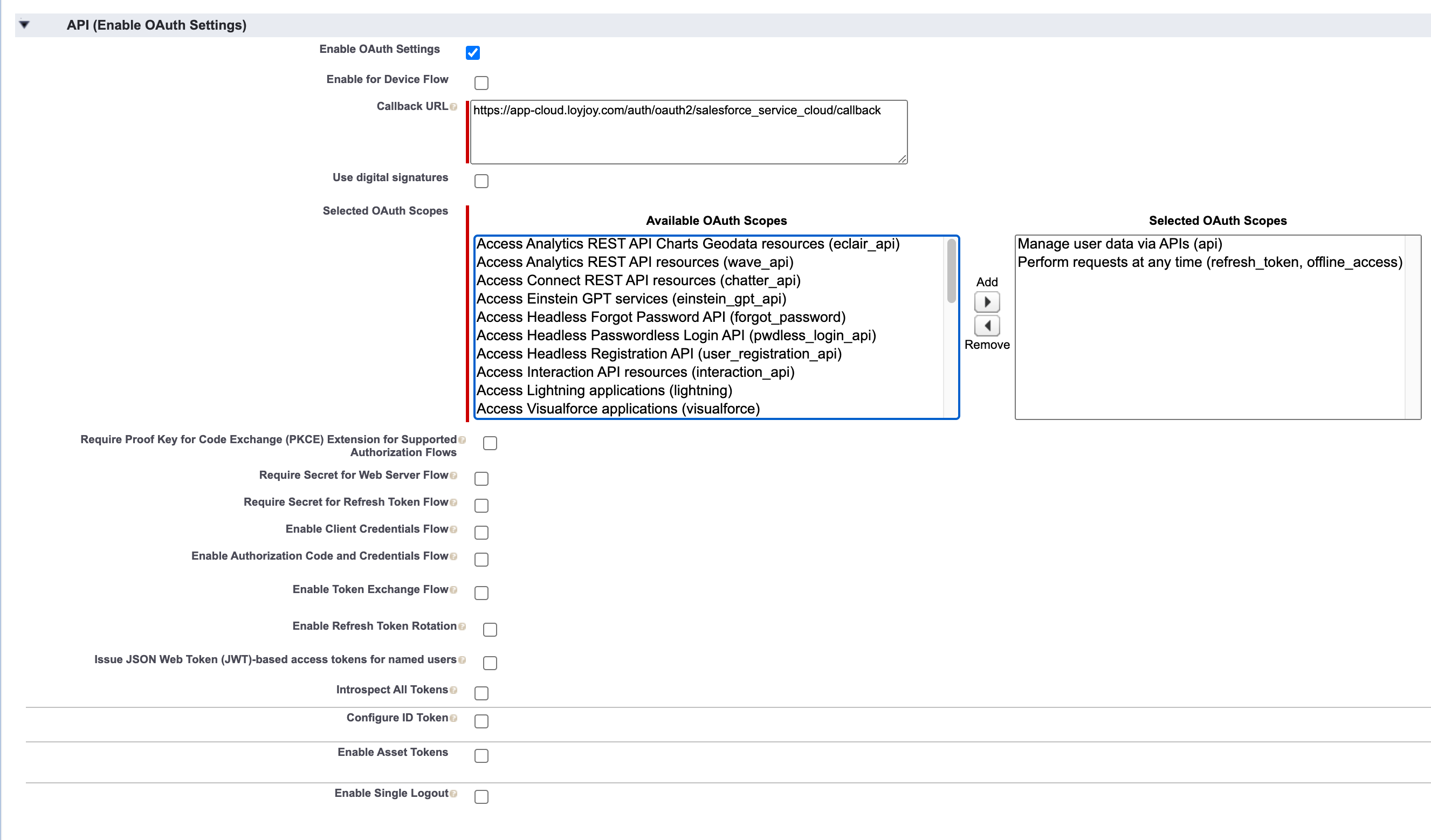Click help icon beside Enable Client Credentials Flow
This screenshot has width=1431, height=840.
tap(453, 529)
